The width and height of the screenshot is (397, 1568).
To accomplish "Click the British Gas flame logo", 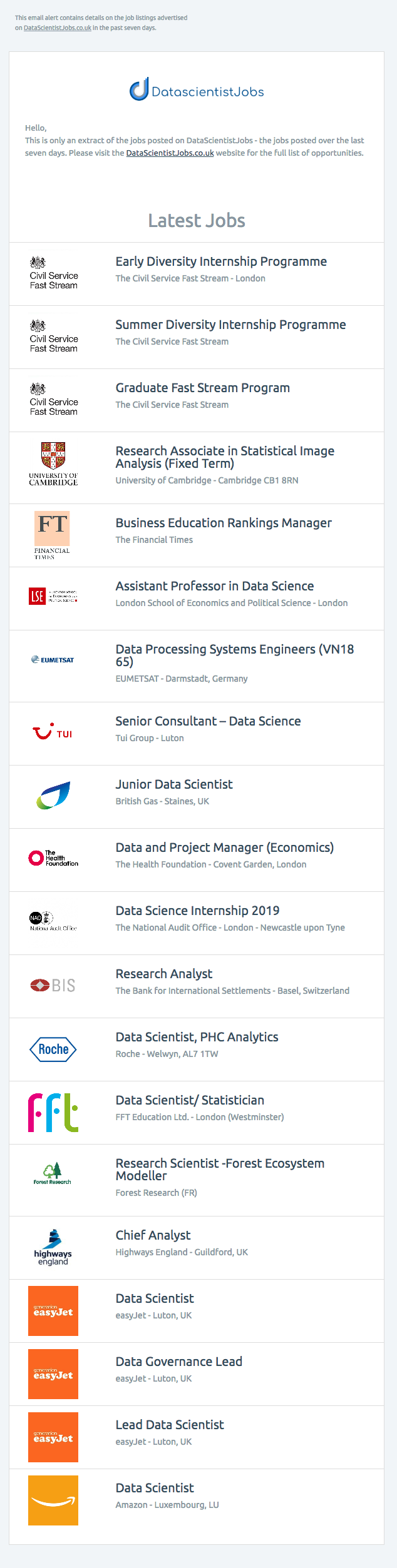I will coord(53,796).
